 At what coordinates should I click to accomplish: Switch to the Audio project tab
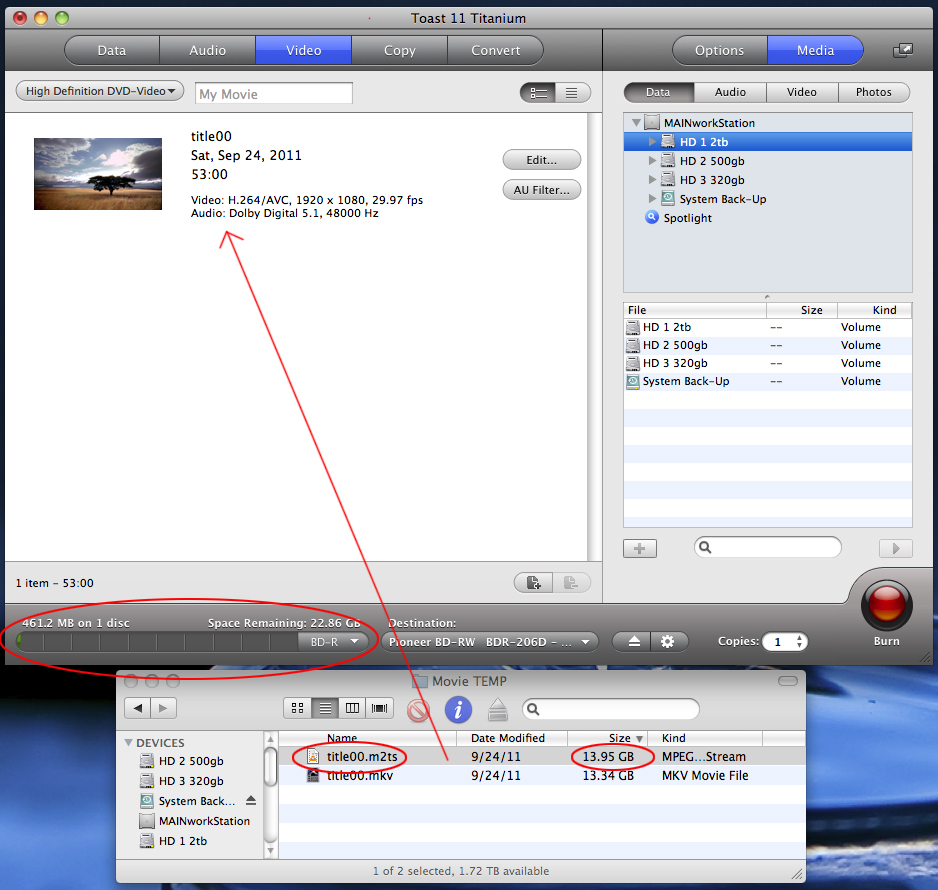tap(208, 50)
